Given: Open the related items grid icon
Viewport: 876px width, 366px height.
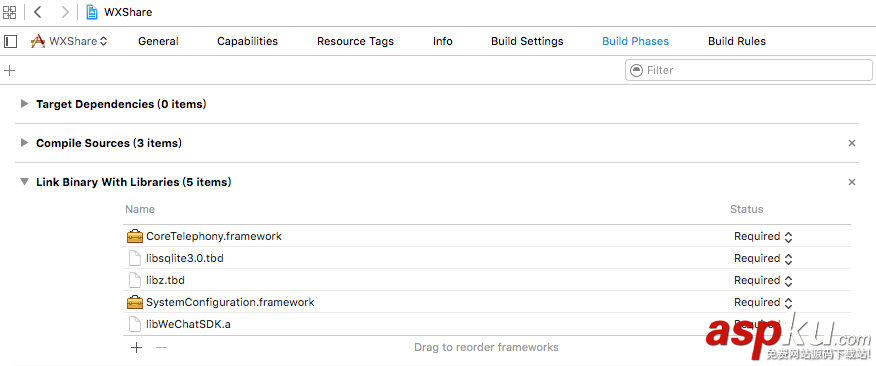Looking at the screenshot, I should click(9, 12).
